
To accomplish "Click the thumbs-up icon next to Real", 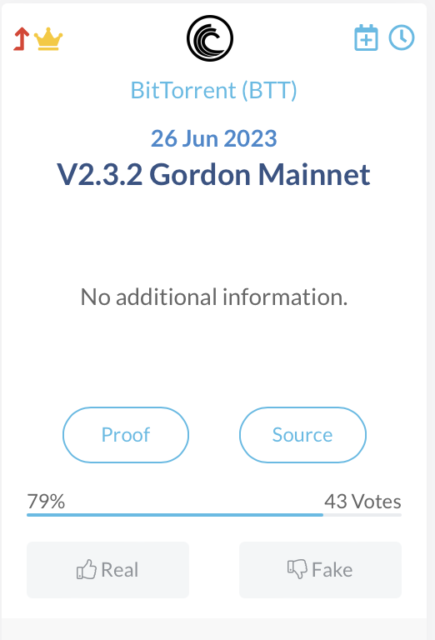I will click(x=87, y=569).
